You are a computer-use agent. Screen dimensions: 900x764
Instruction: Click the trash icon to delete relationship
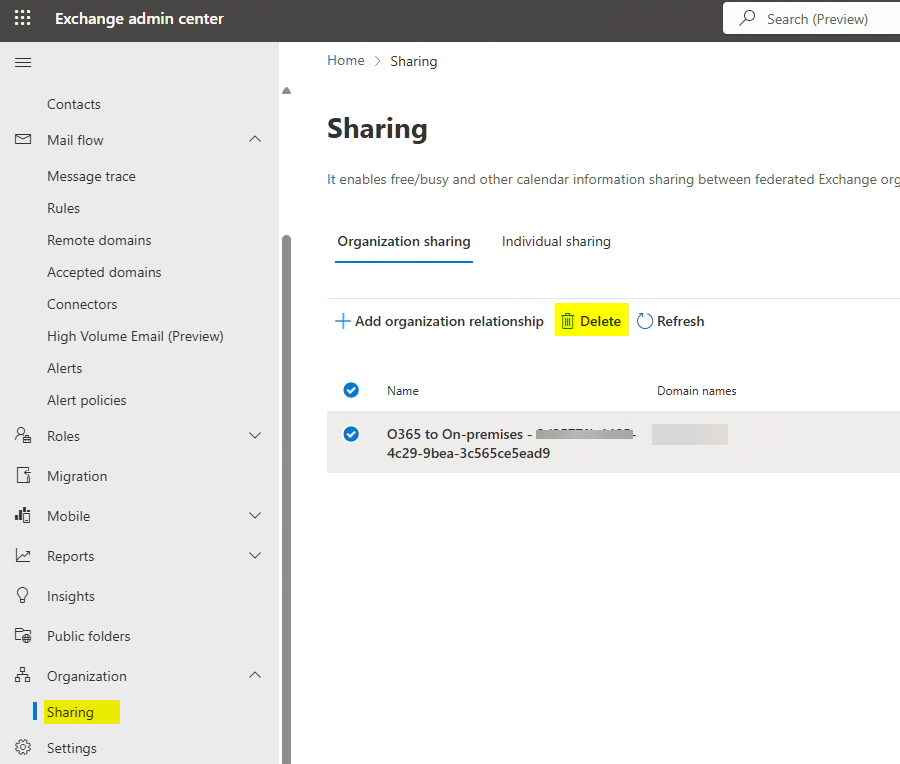coord(567,321)
